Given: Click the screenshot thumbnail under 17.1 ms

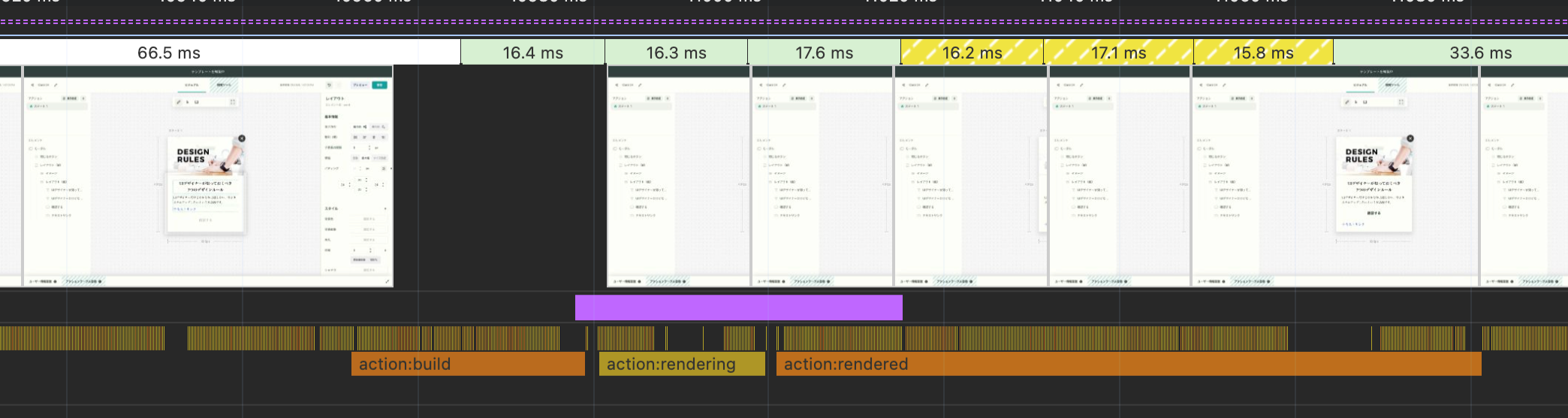Looking at the screenshot, I should [x=1118, y=177].
